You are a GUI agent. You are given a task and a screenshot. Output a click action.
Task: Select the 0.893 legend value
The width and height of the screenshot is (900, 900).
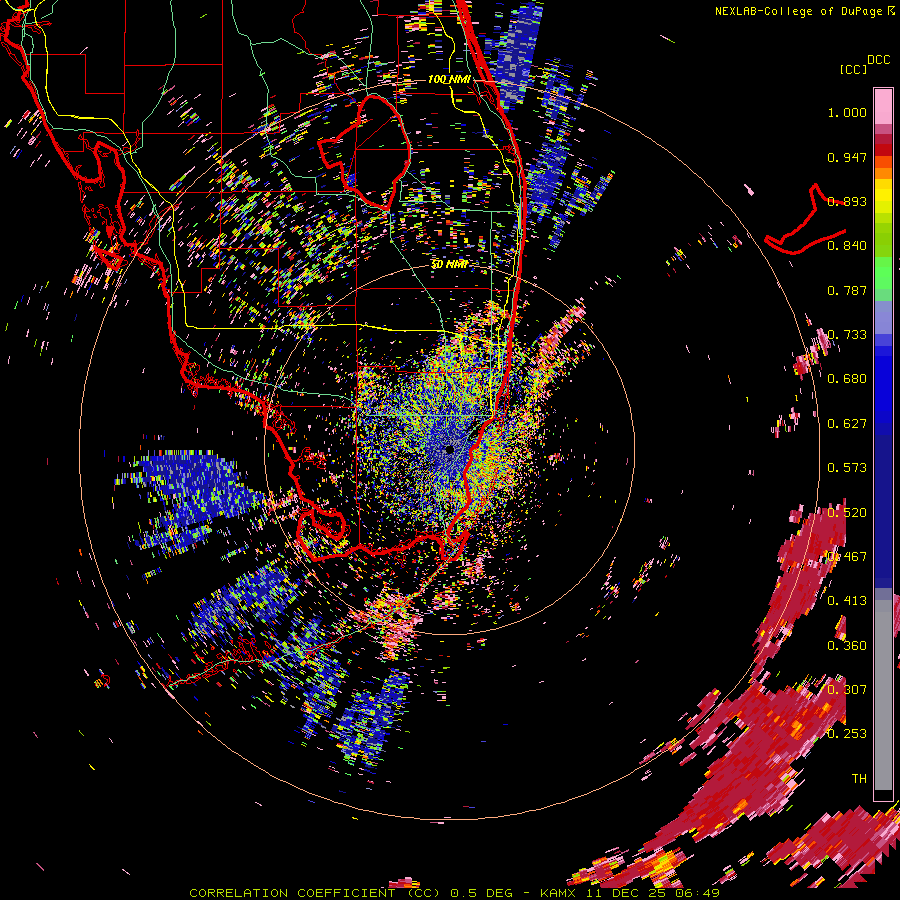[847, 201]
